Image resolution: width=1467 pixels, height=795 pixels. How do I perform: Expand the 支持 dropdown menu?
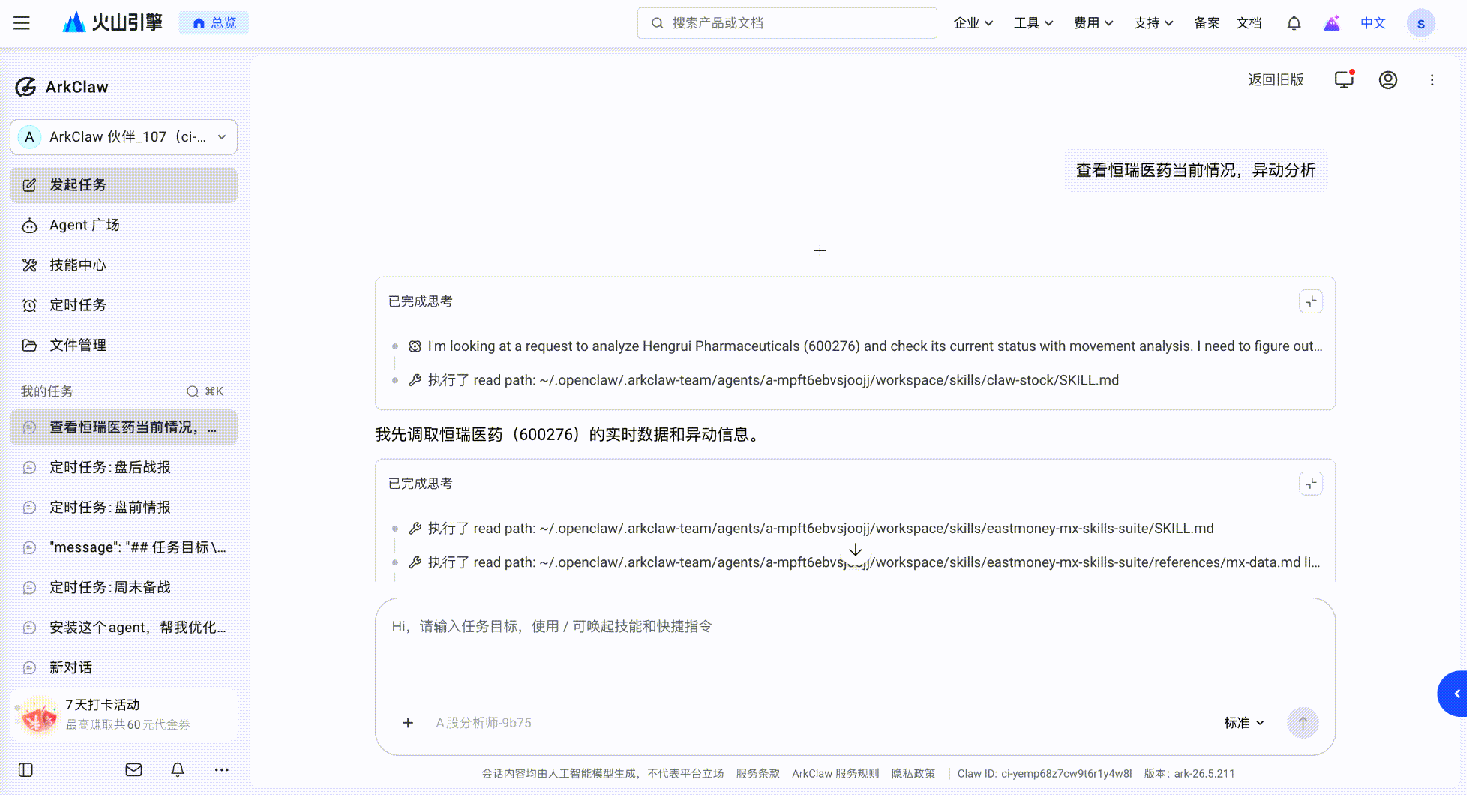tap(1153, 22)
